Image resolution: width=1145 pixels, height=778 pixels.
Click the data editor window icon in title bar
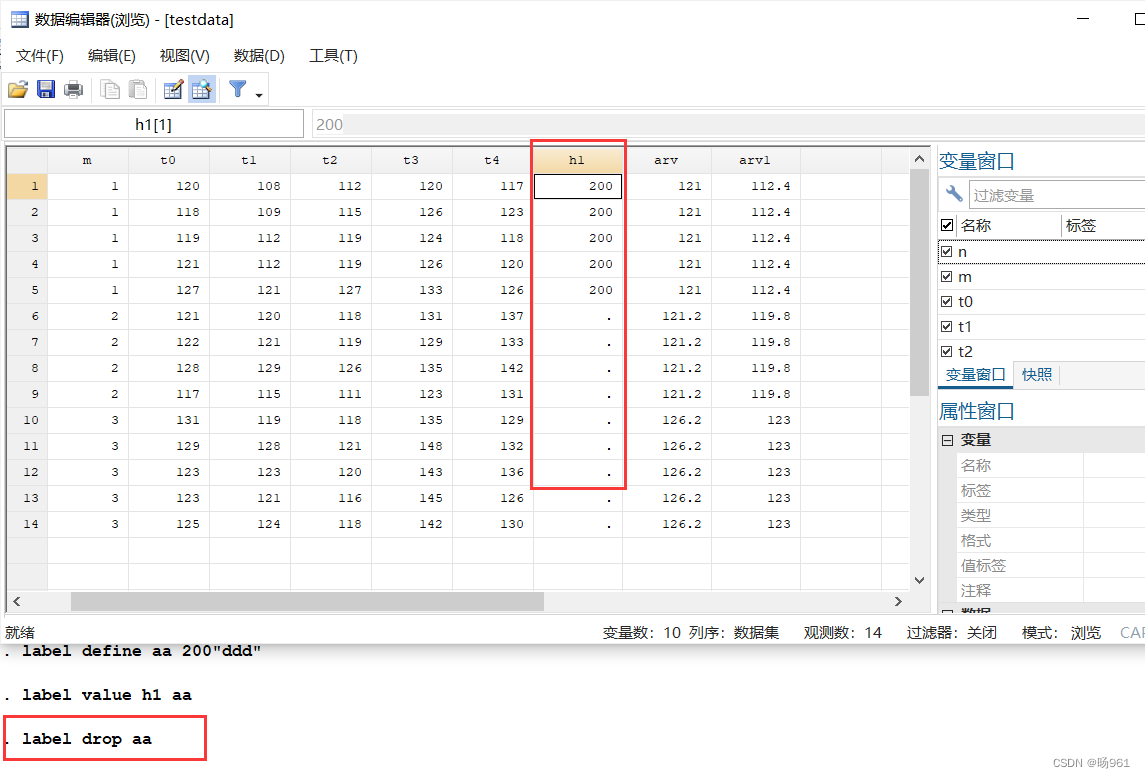[20, 20]
